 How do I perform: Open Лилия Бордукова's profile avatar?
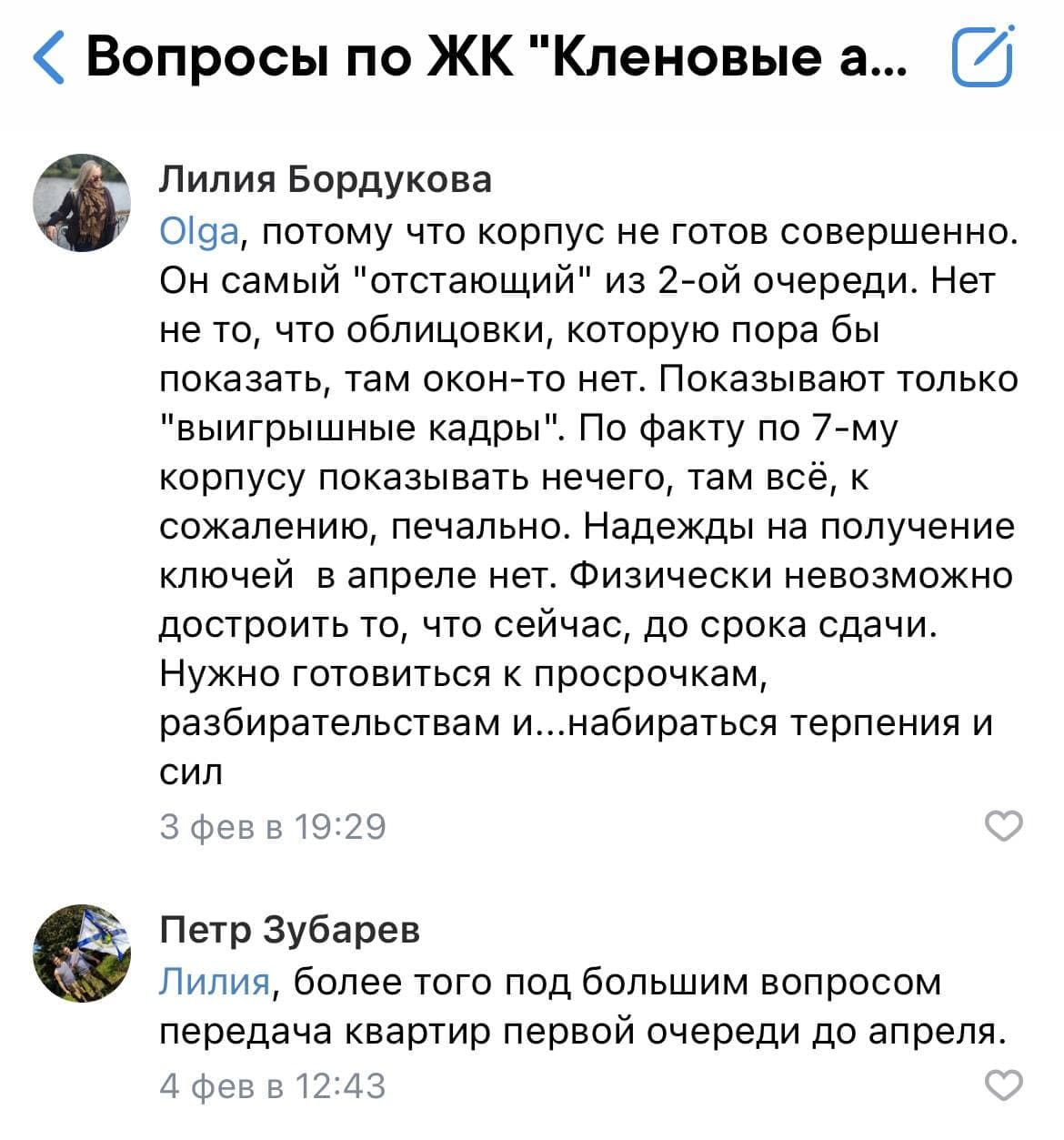pyautogui.click(x=82, y=202)
